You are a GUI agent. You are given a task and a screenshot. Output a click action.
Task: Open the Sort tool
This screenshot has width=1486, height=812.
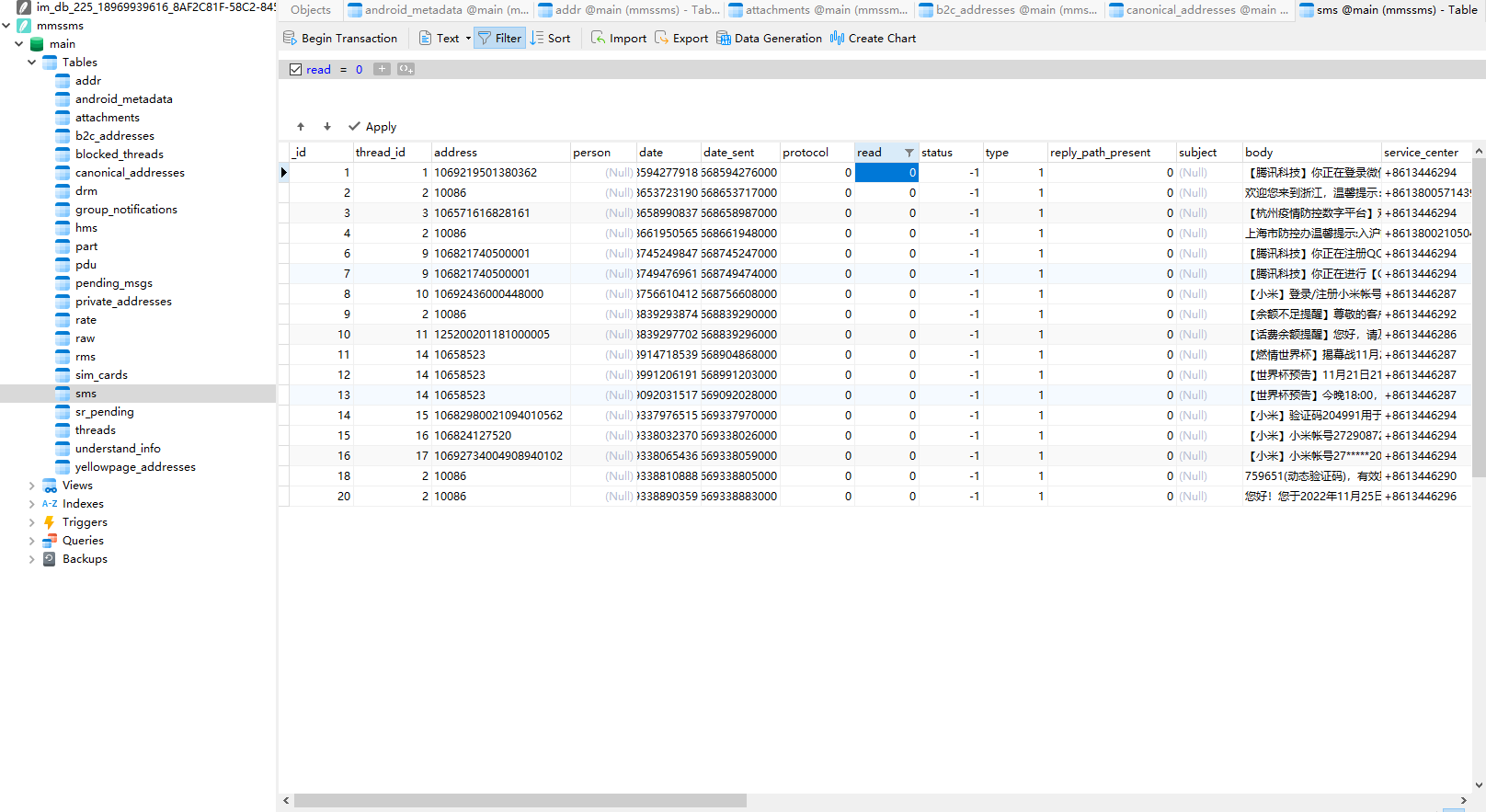pyautogui.click(x=550, y=39)
